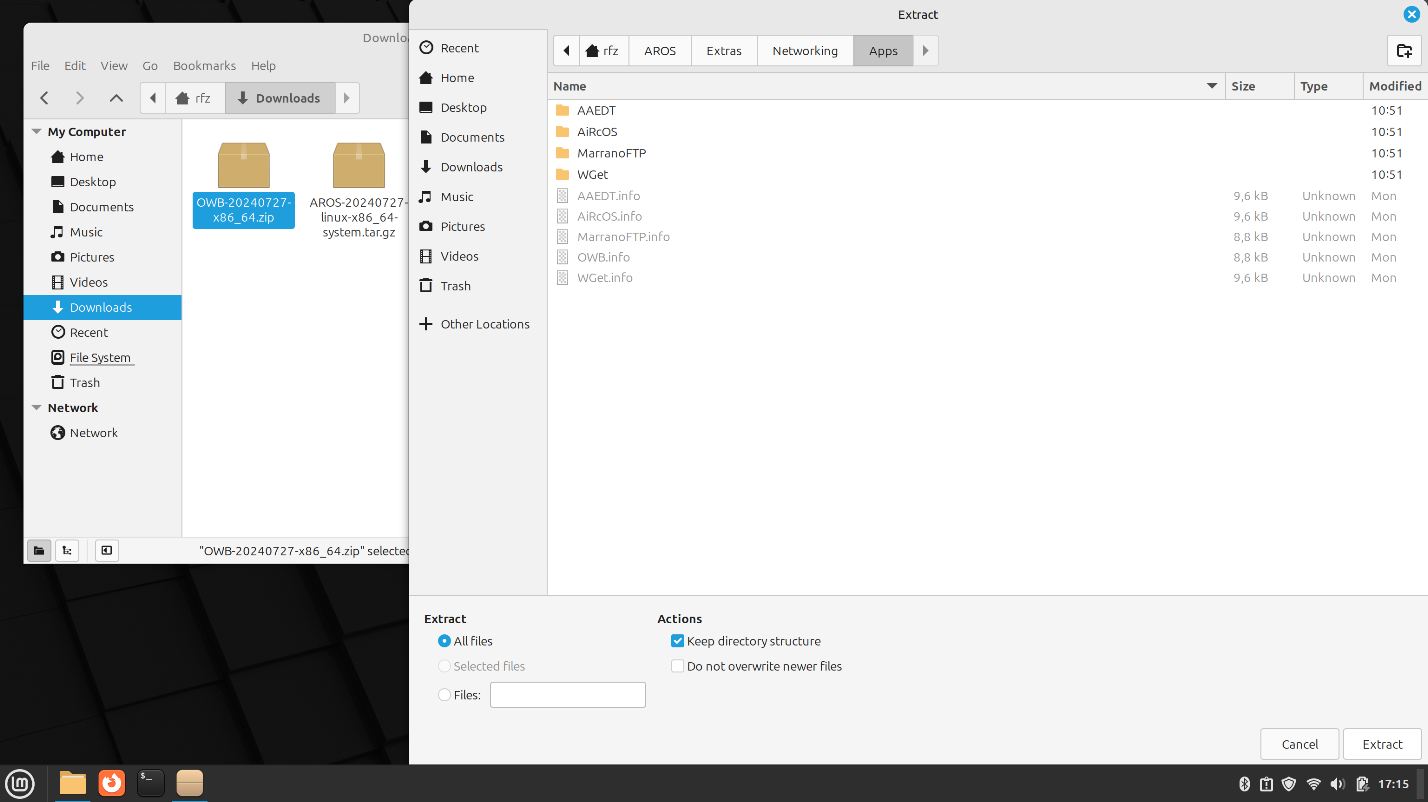
Task: Click the Files pattern input field
Action: pyautogui.click(x=568, y=695)
